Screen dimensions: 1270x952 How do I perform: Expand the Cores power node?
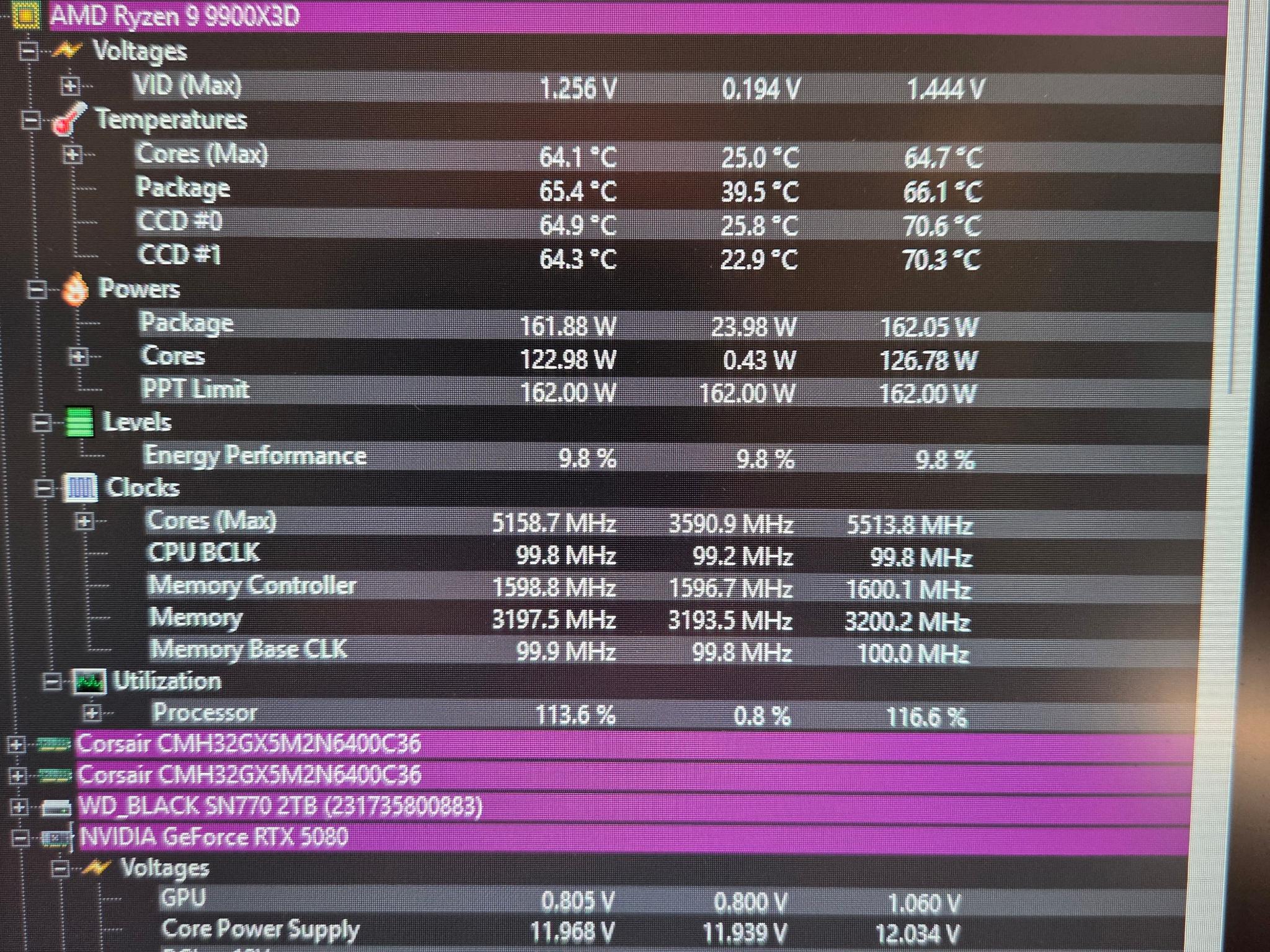click(78, 356)
